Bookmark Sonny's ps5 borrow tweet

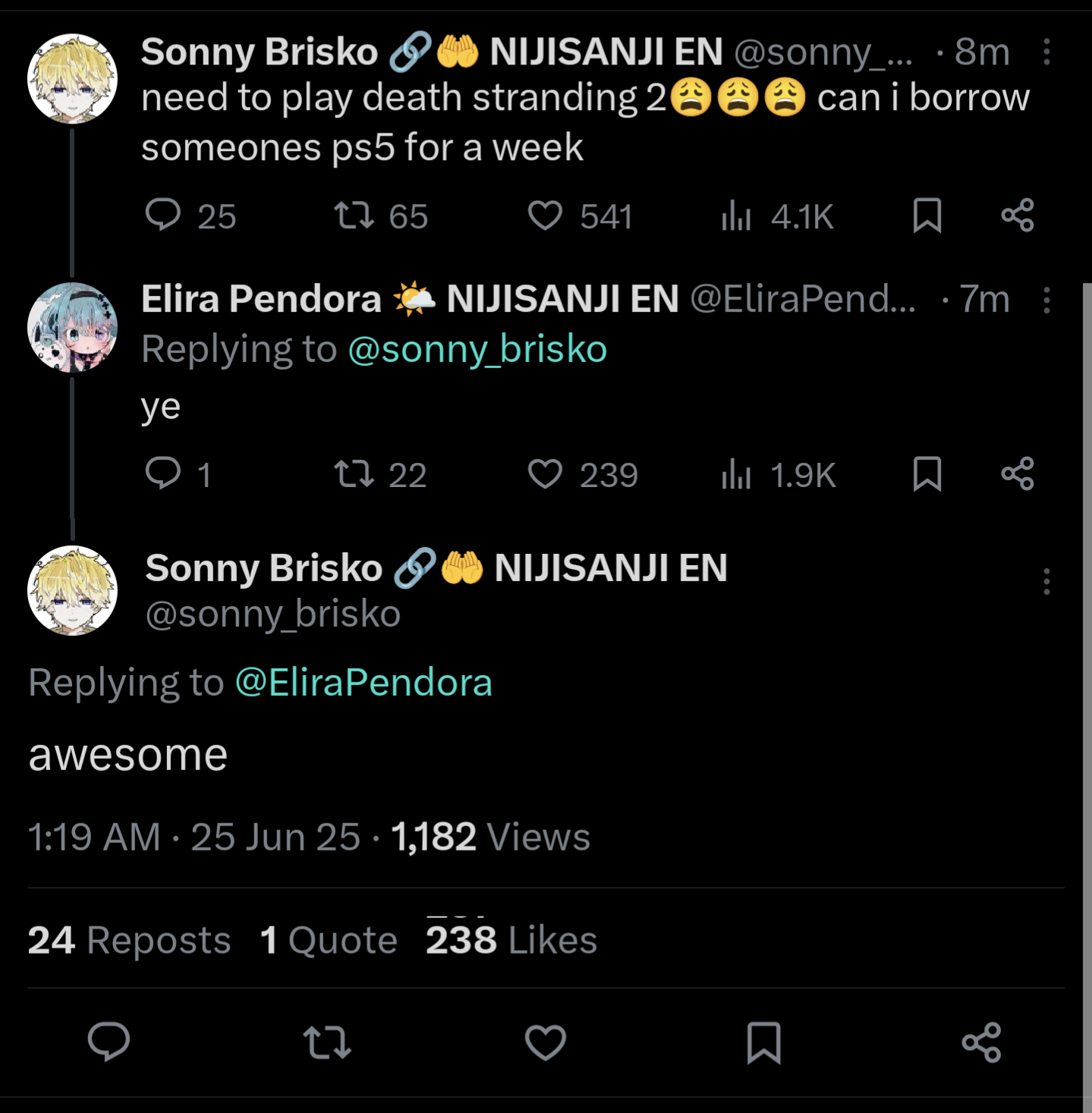tap(927, 215)
